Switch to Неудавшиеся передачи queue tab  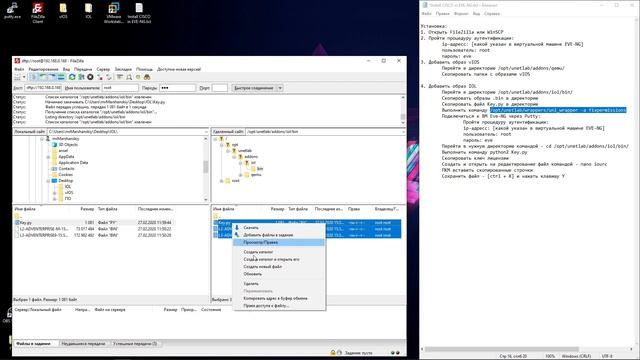pos(83,344)
